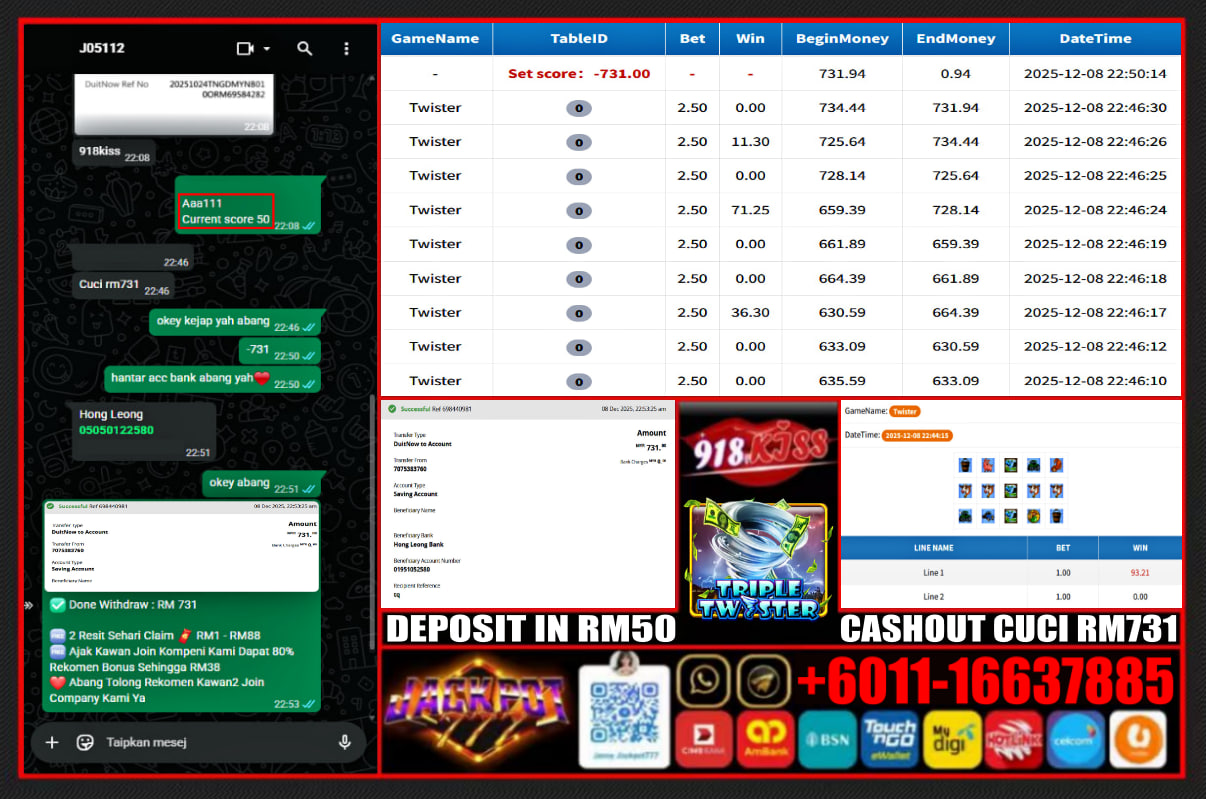Image resolution: width=1206 pixels, height=799 pixels.
Task: Click the GameName column header
Action: click(435, 39)
